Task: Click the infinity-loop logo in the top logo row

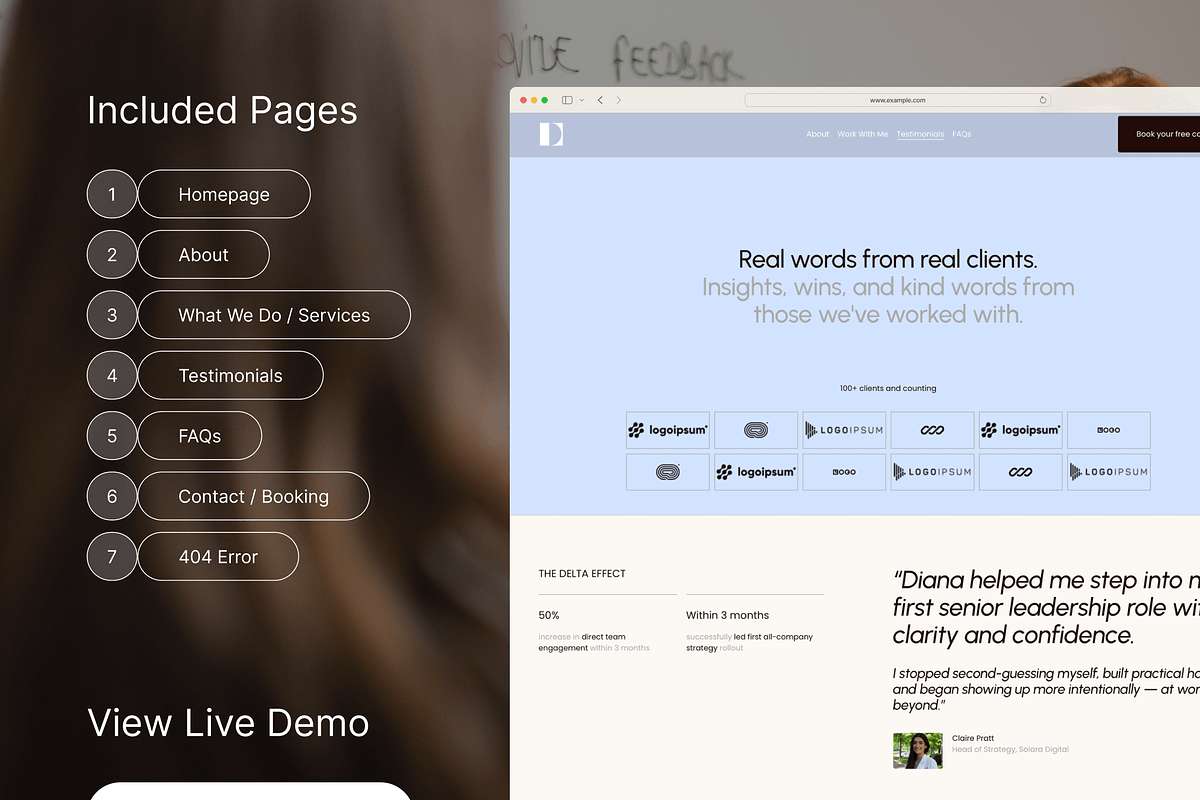Action: click(x=932, y=430)
